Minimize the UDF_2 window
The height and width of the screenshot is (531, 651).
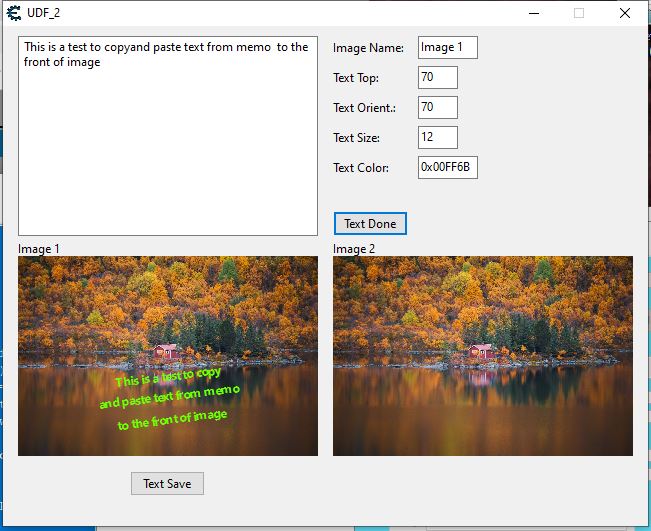533,13
